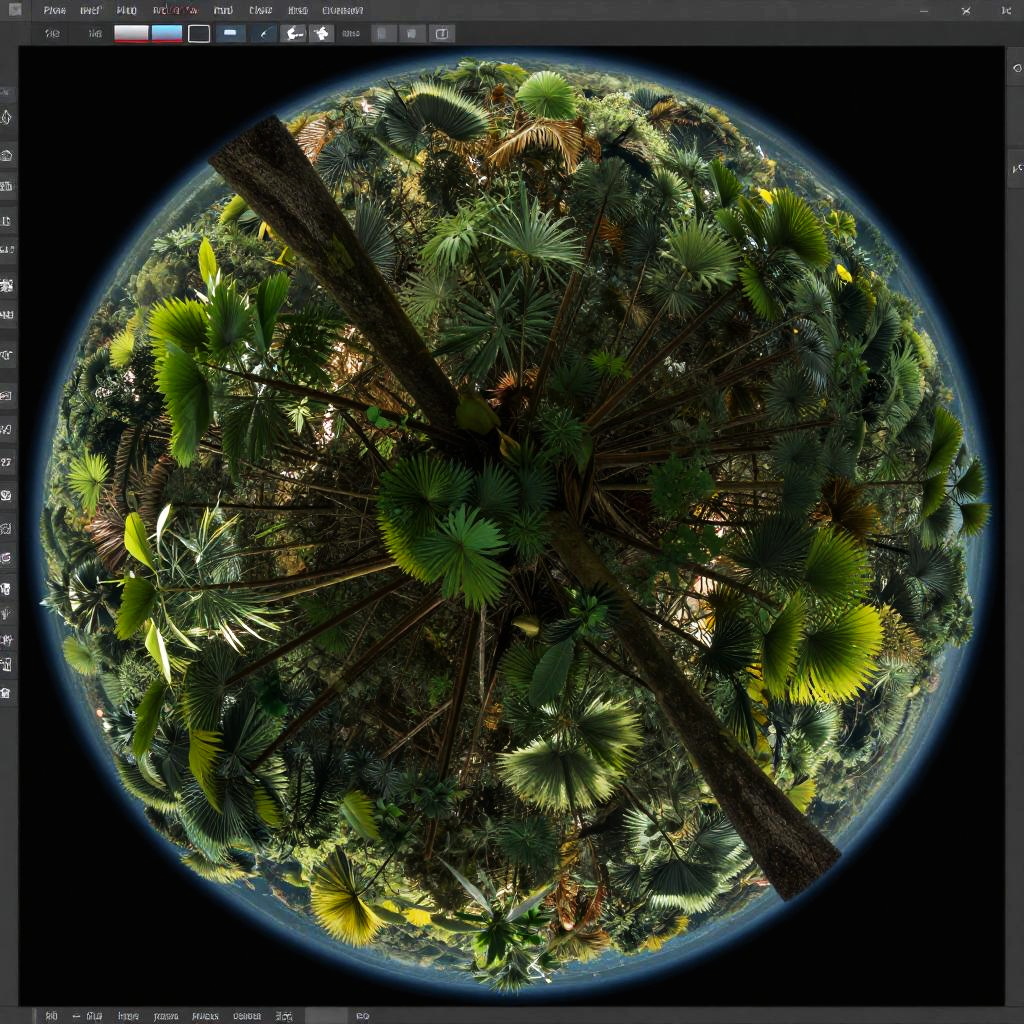Screen dimensions: 1024x1024
Task: Click the app logo icon in the title bar
Action: 14,10
